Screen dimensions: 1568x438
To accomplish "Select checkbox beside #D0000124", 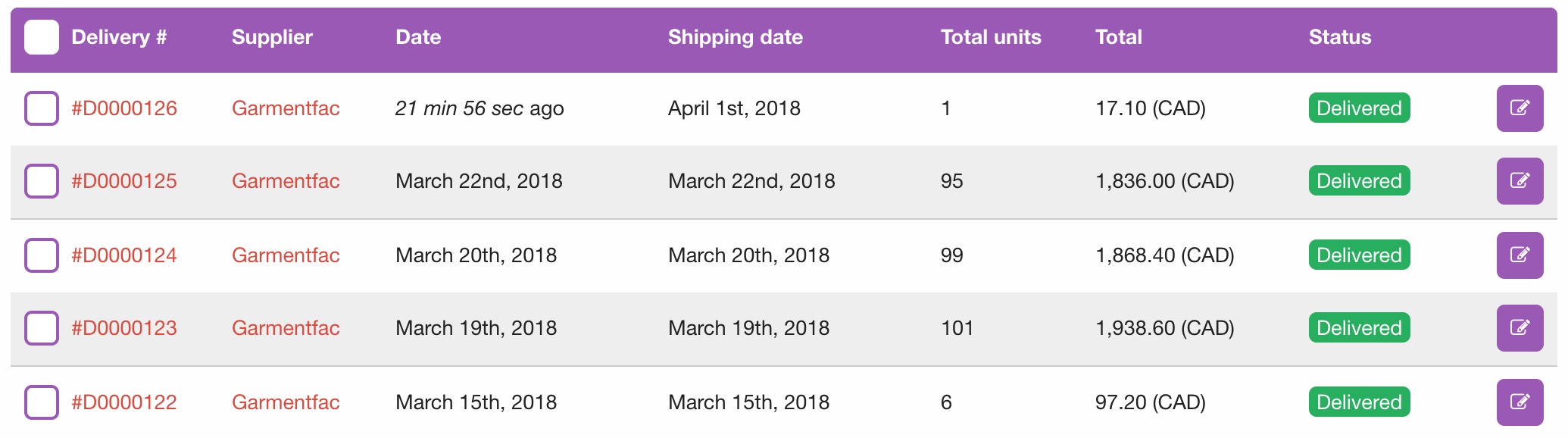I will 42,255.
